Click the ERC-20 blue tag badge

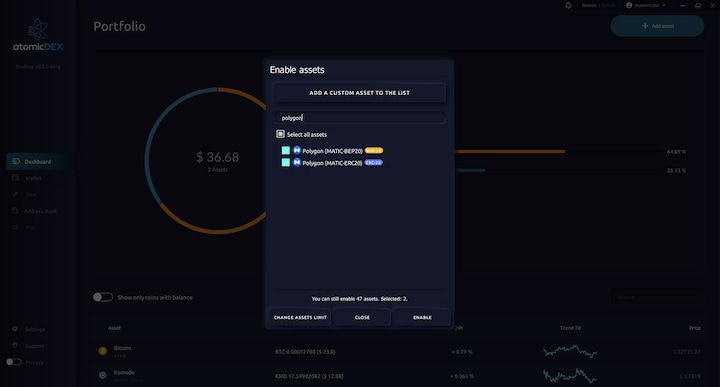tap(374, 163)
